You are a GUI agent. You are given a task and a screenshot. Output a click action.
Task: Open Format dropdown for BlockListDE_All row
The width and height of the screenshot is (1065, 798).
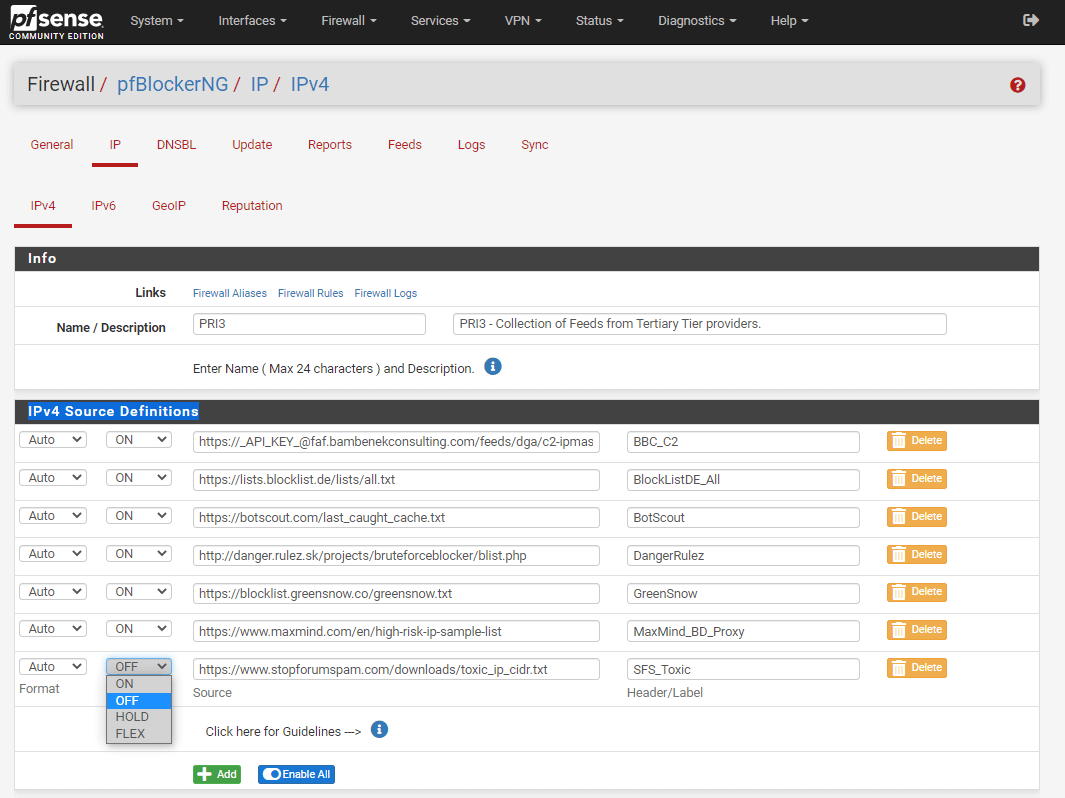(53, 478)
